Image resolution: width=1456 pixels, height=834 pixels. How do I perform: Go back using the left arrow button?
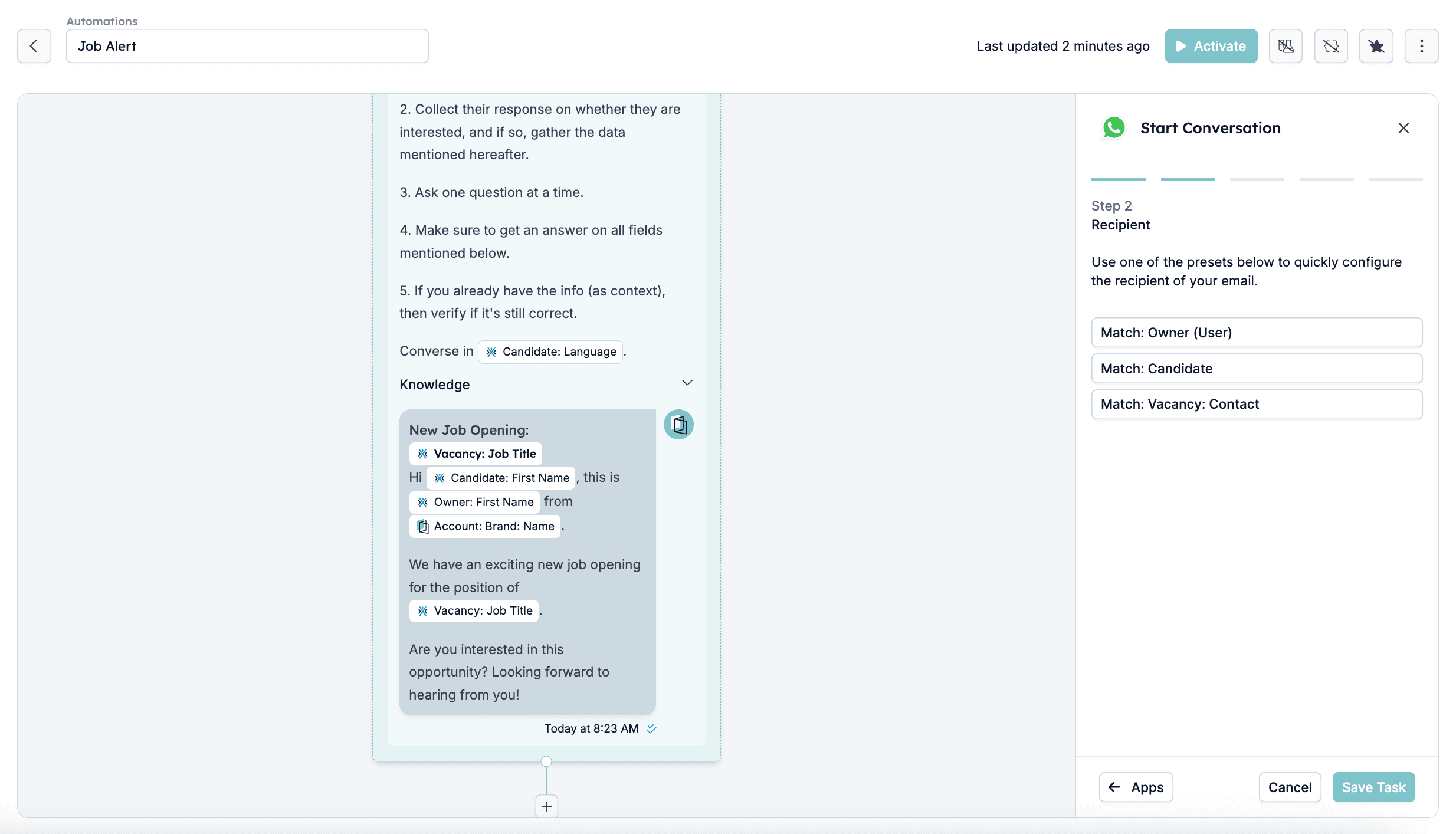point(34,46)
